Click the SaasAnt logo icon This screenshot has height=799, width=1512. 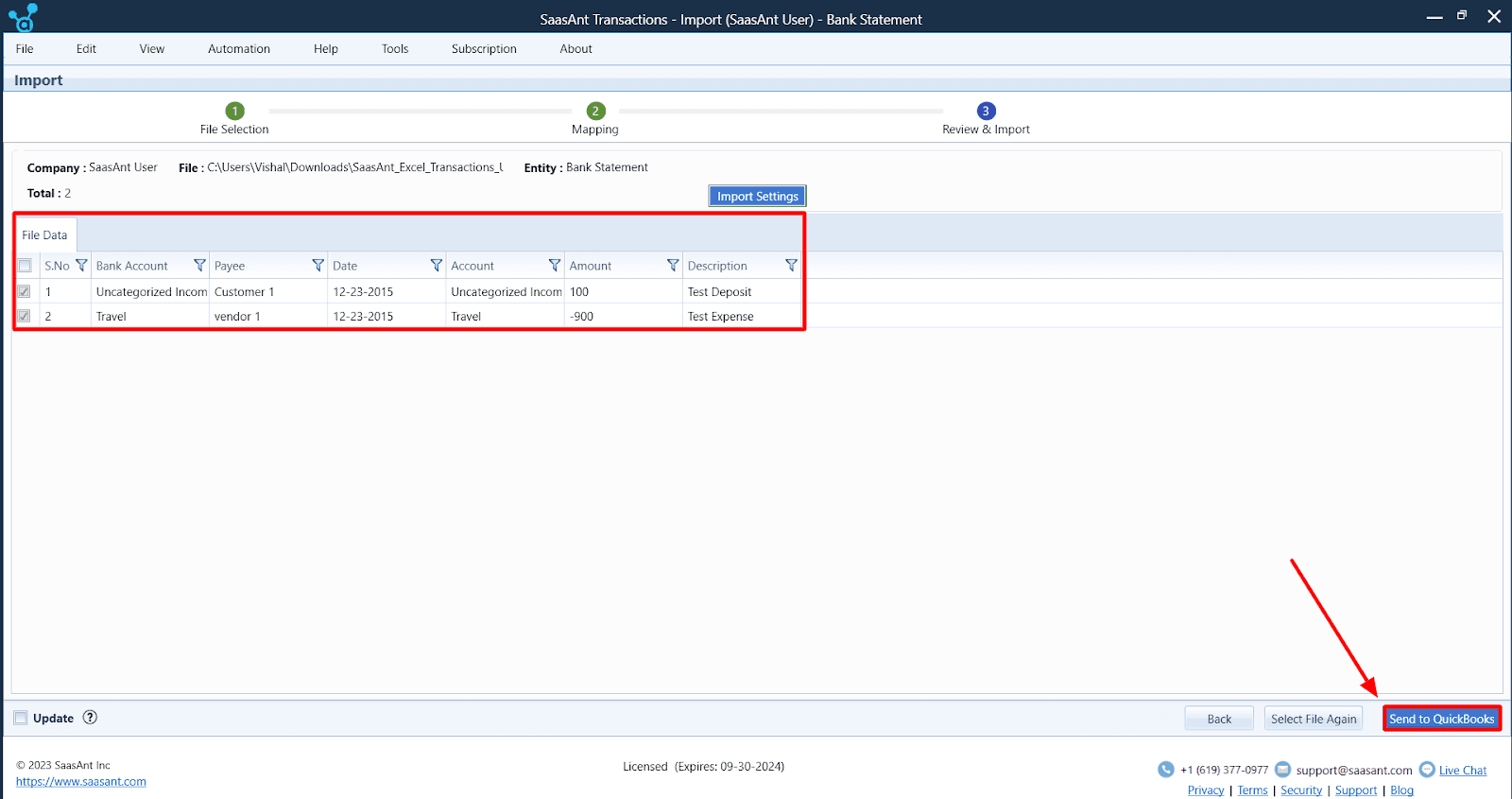(23, 17)
